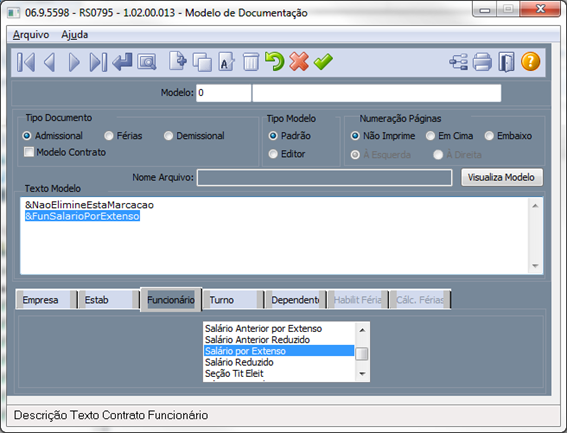
Task: Open the hierarchy tree icon
Action: pos(459,62)
